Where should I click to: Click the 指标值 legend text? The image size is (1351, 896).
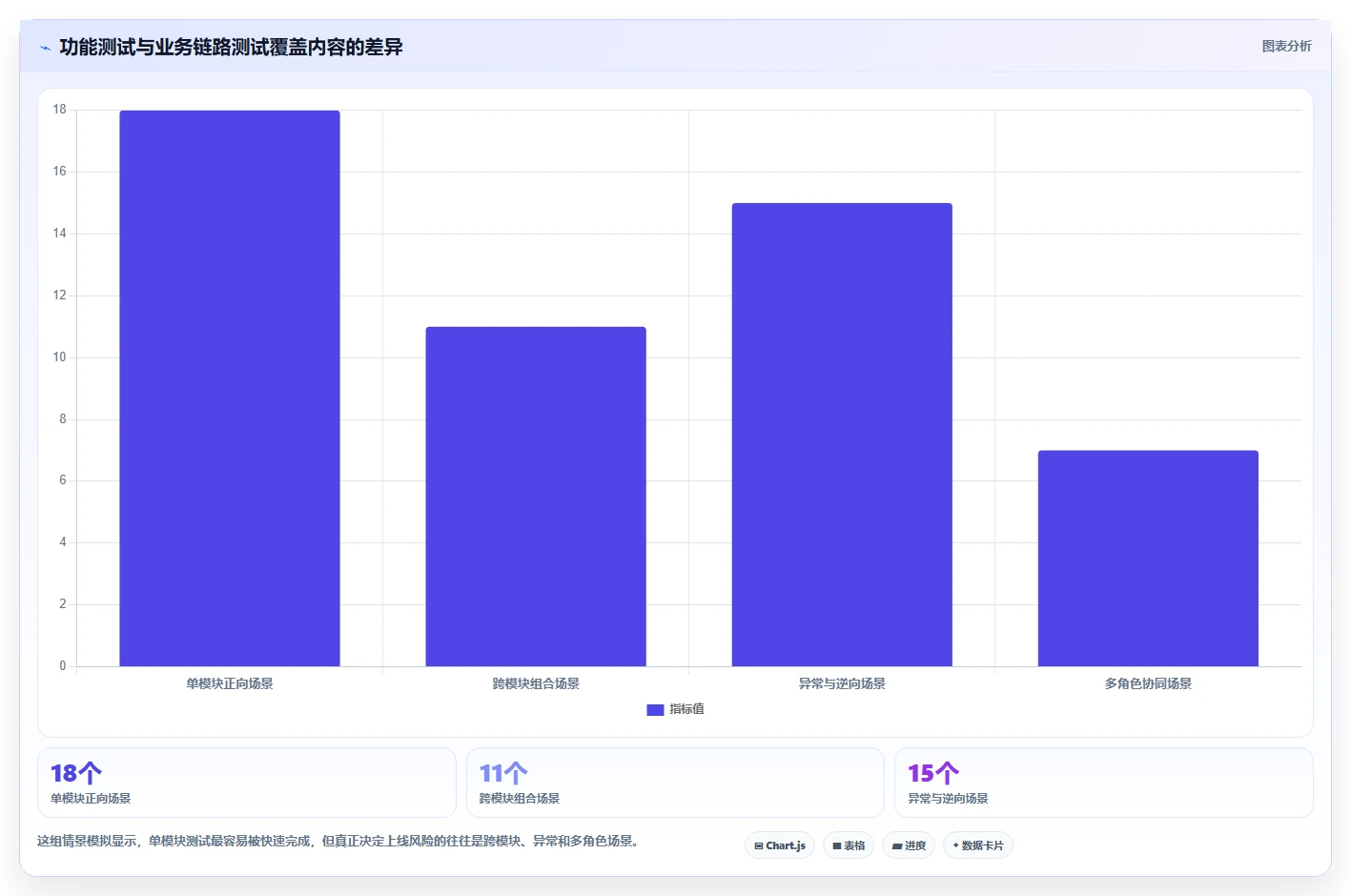686,709
